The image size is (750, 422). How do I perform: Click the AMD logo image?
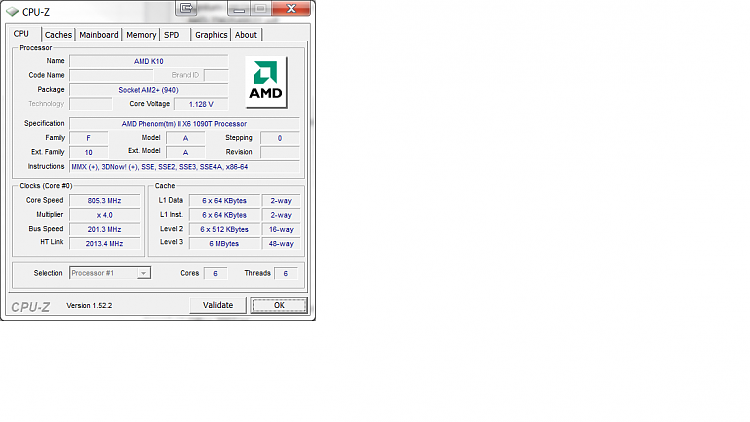266,82
